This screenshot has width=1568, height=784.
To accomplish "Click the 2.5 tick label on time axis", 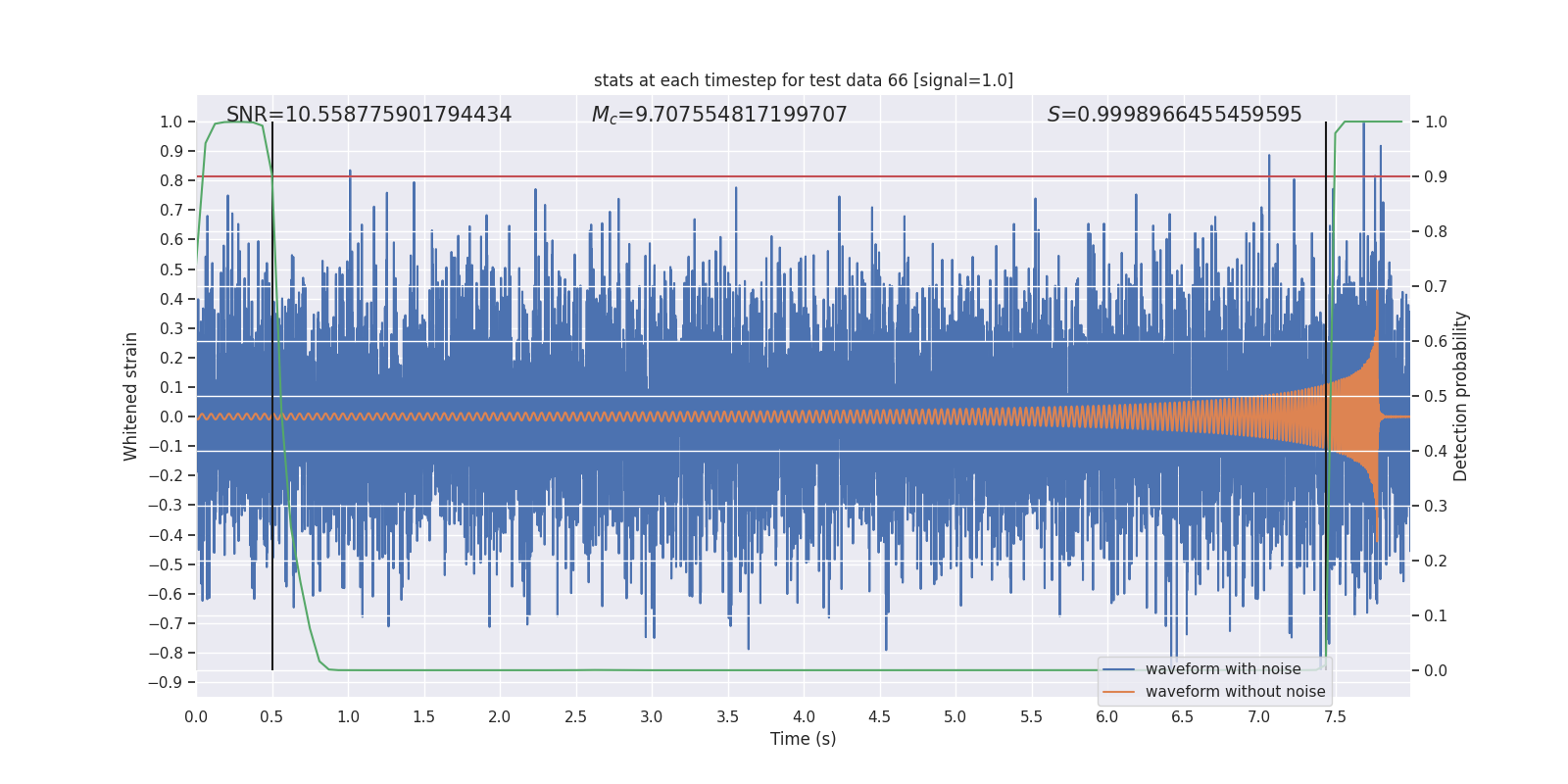I will pyautogui.click(x=575, y=717).
